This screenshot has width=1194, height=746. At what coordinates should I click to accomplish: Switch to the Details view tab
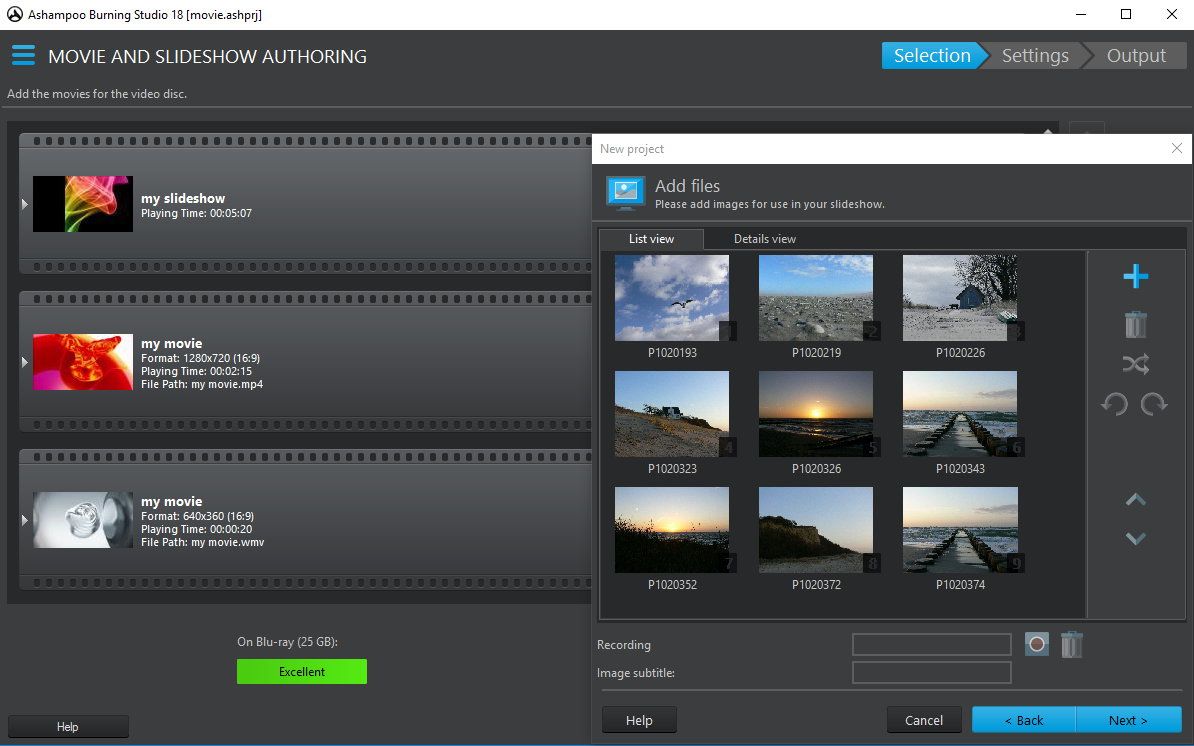(764, 239)
